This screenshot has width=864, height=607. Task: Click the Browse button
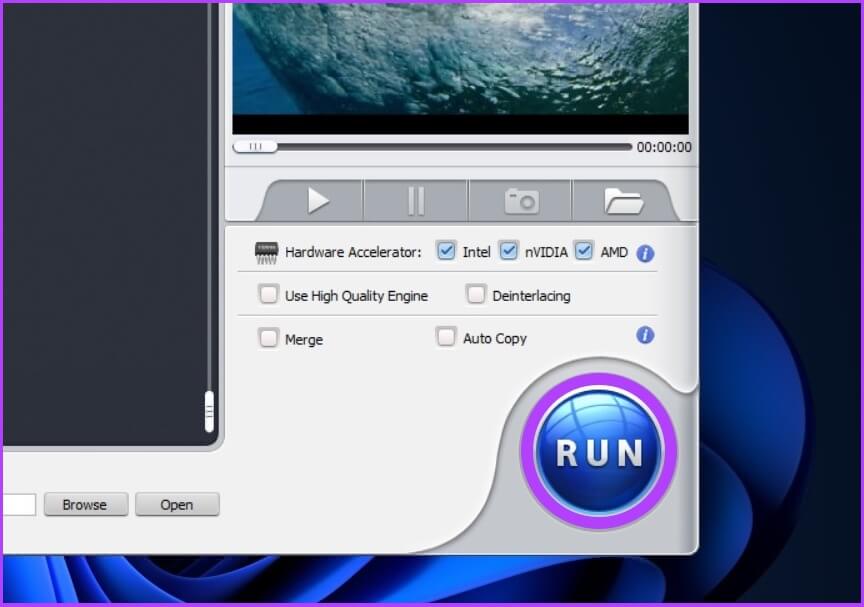[86, 505]
